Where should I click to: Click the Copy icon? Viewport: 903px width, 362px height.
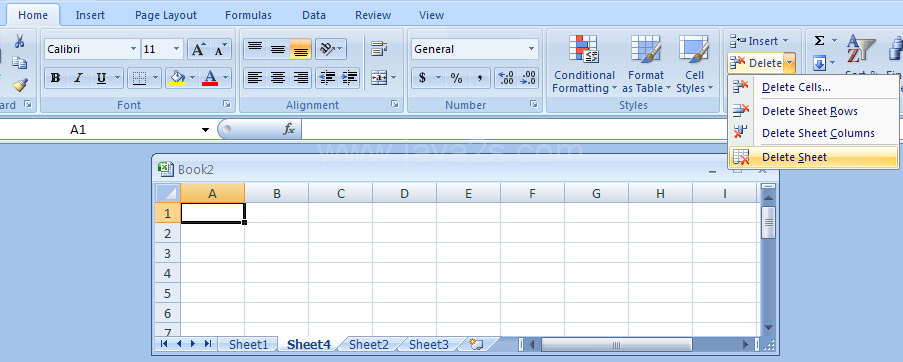click(20, 62)
